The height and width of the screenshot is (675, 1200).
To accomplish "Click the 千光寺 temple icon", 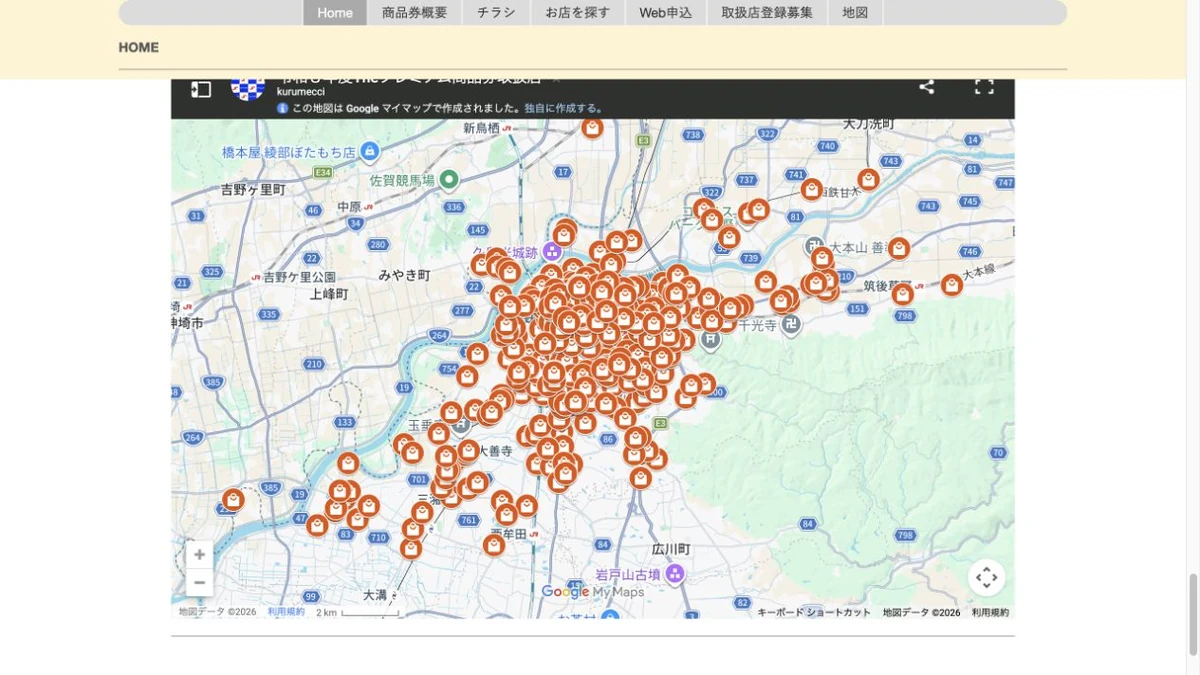I will [x=790, y=325].
